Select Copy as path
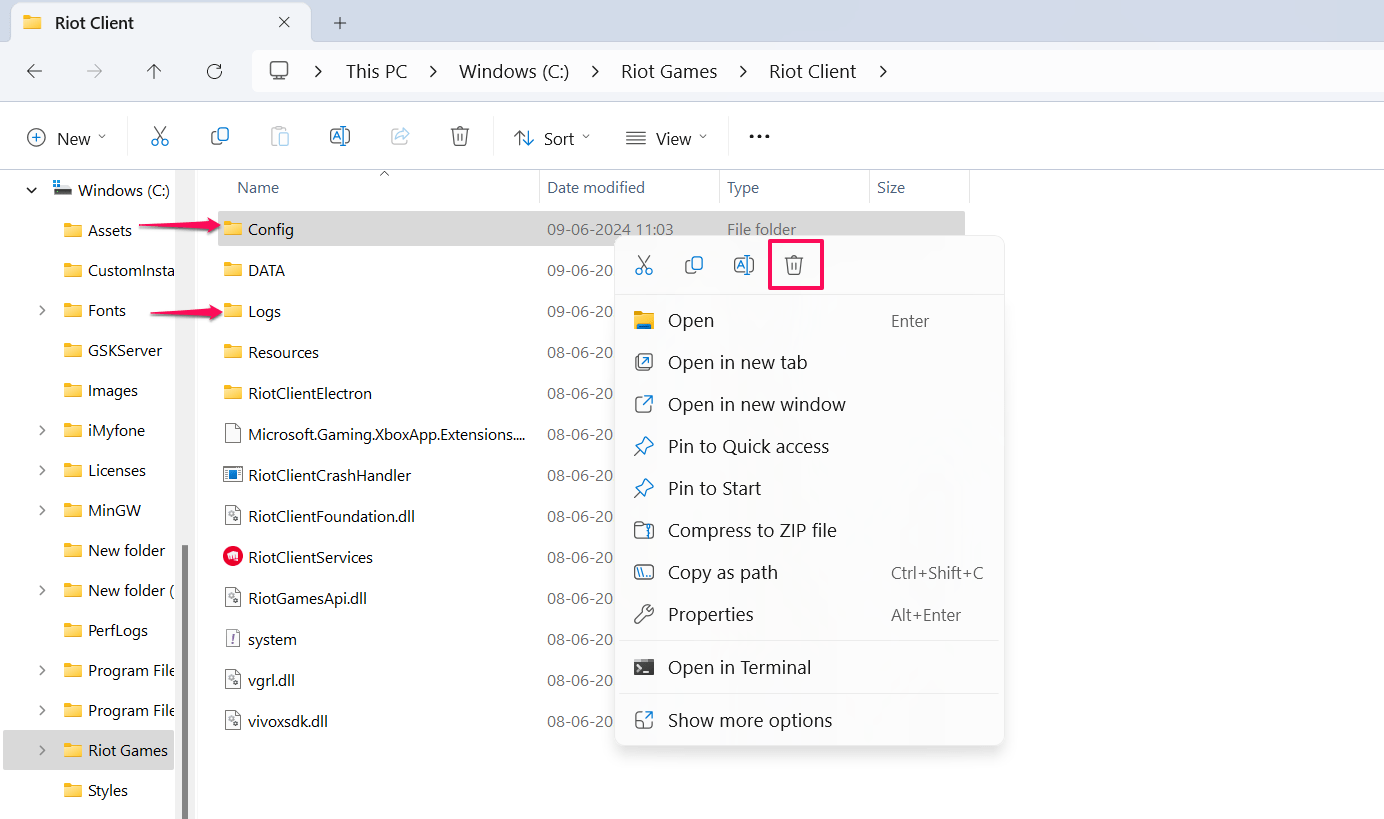The width and height of the screenshot is (1384, 819). pos(809,573)
